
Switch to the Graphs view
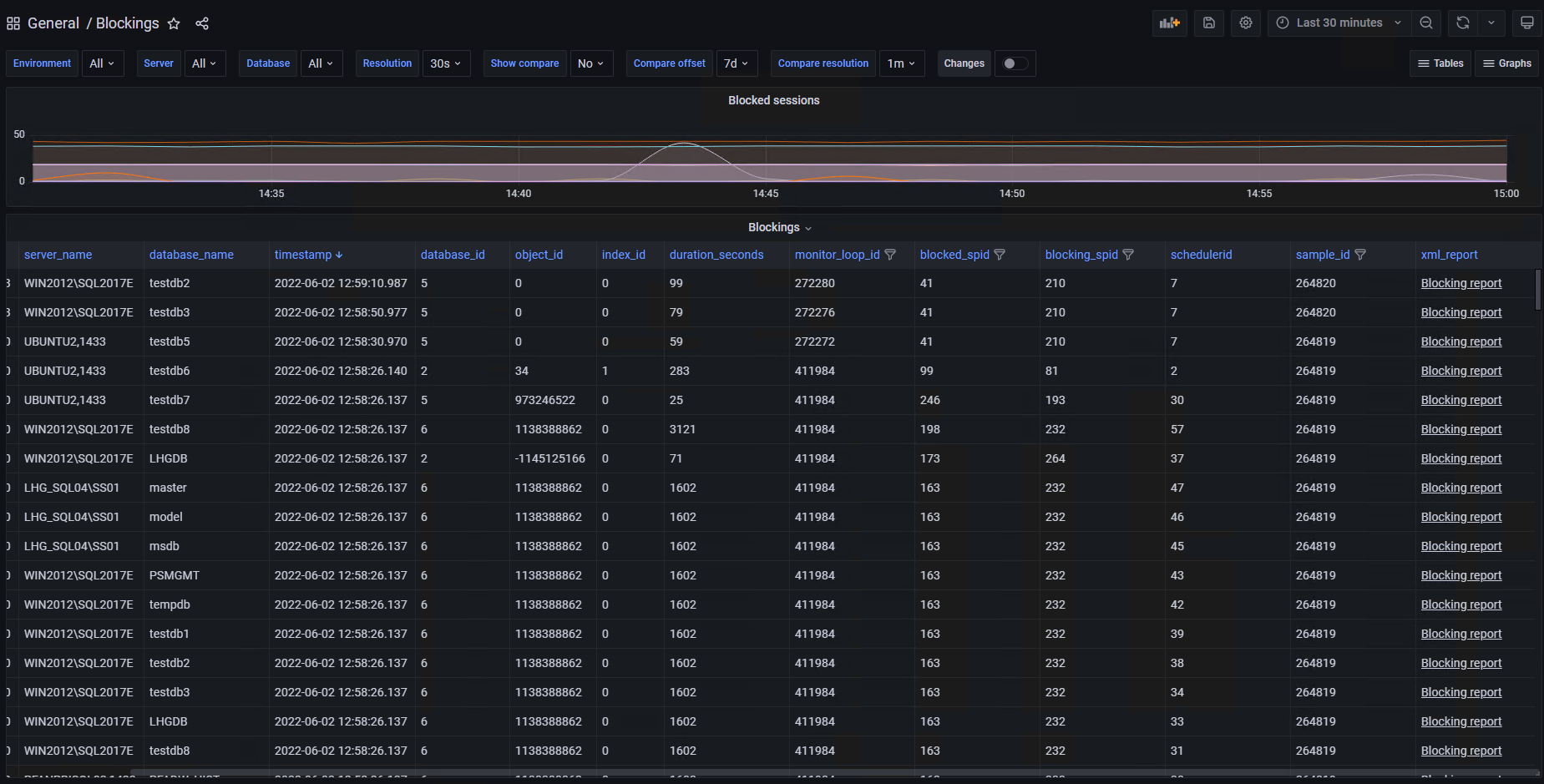(x=1506, y=63)
